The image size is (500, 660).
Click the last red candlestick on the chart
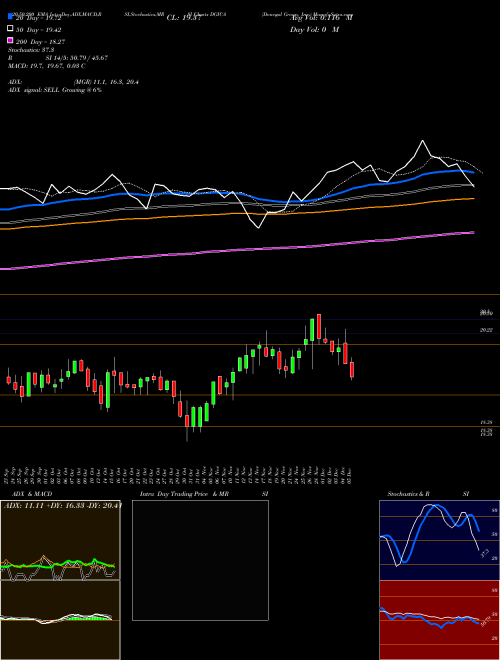[352, 369]
